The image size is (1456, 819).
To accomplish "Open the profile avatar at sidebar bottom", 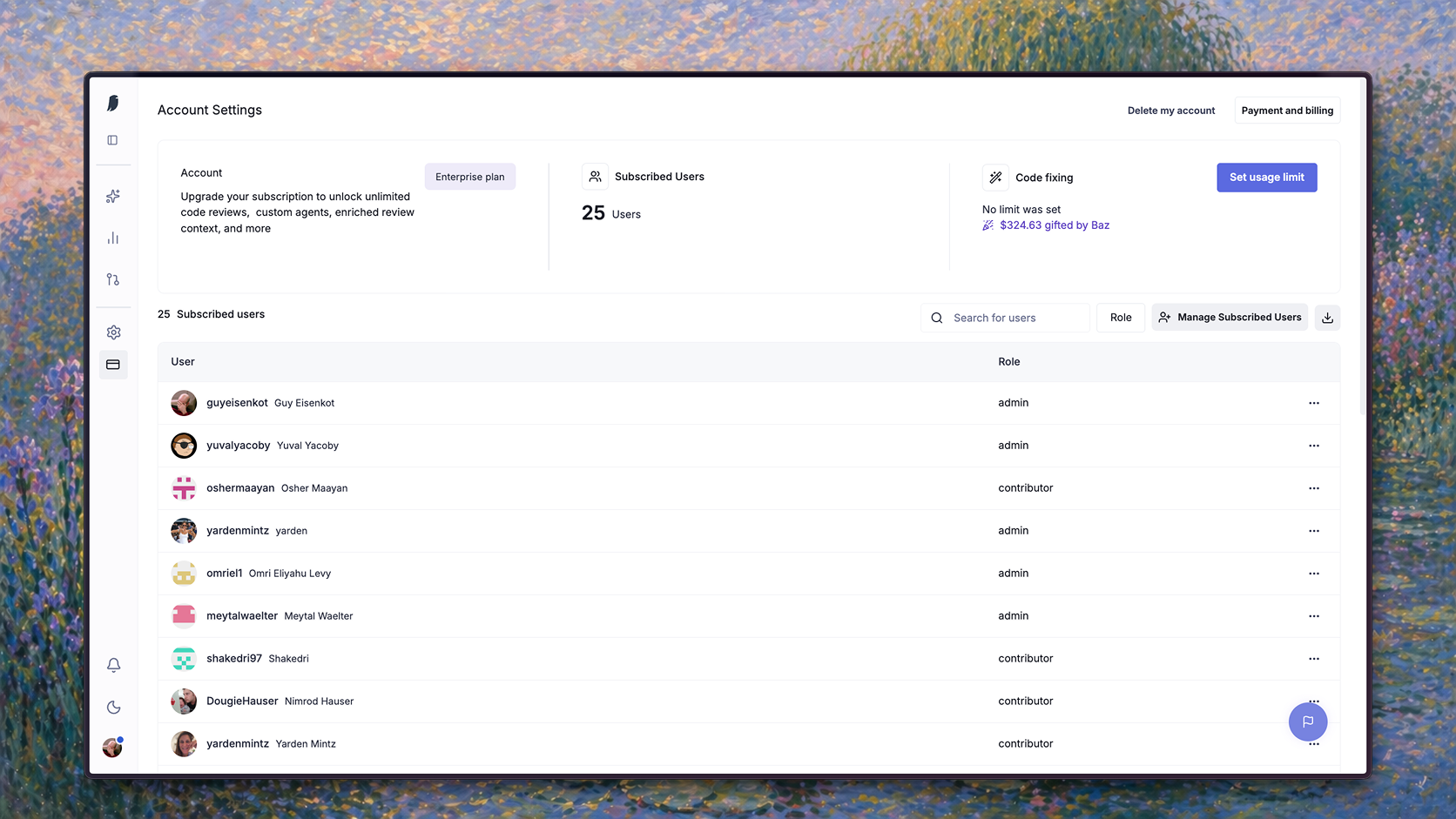I will point(112,748).
